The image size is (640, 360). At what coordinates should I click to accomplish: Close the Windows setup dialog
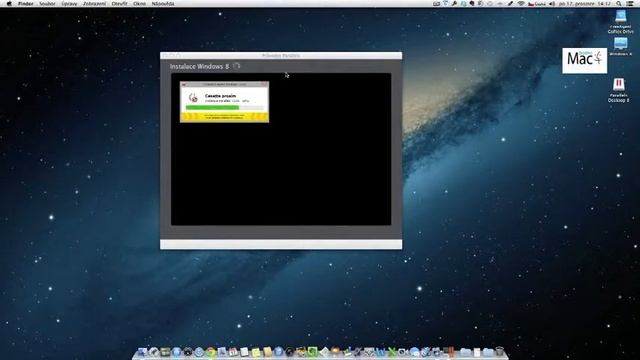pyautogui.click(x=264, y=84)
